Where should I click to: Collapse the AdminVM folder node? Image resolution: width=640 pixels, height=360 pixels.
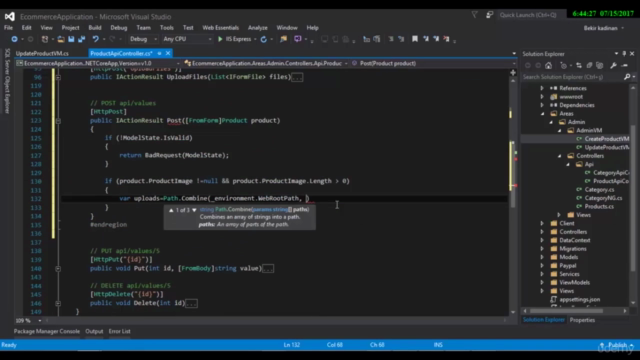coord(560,131)
